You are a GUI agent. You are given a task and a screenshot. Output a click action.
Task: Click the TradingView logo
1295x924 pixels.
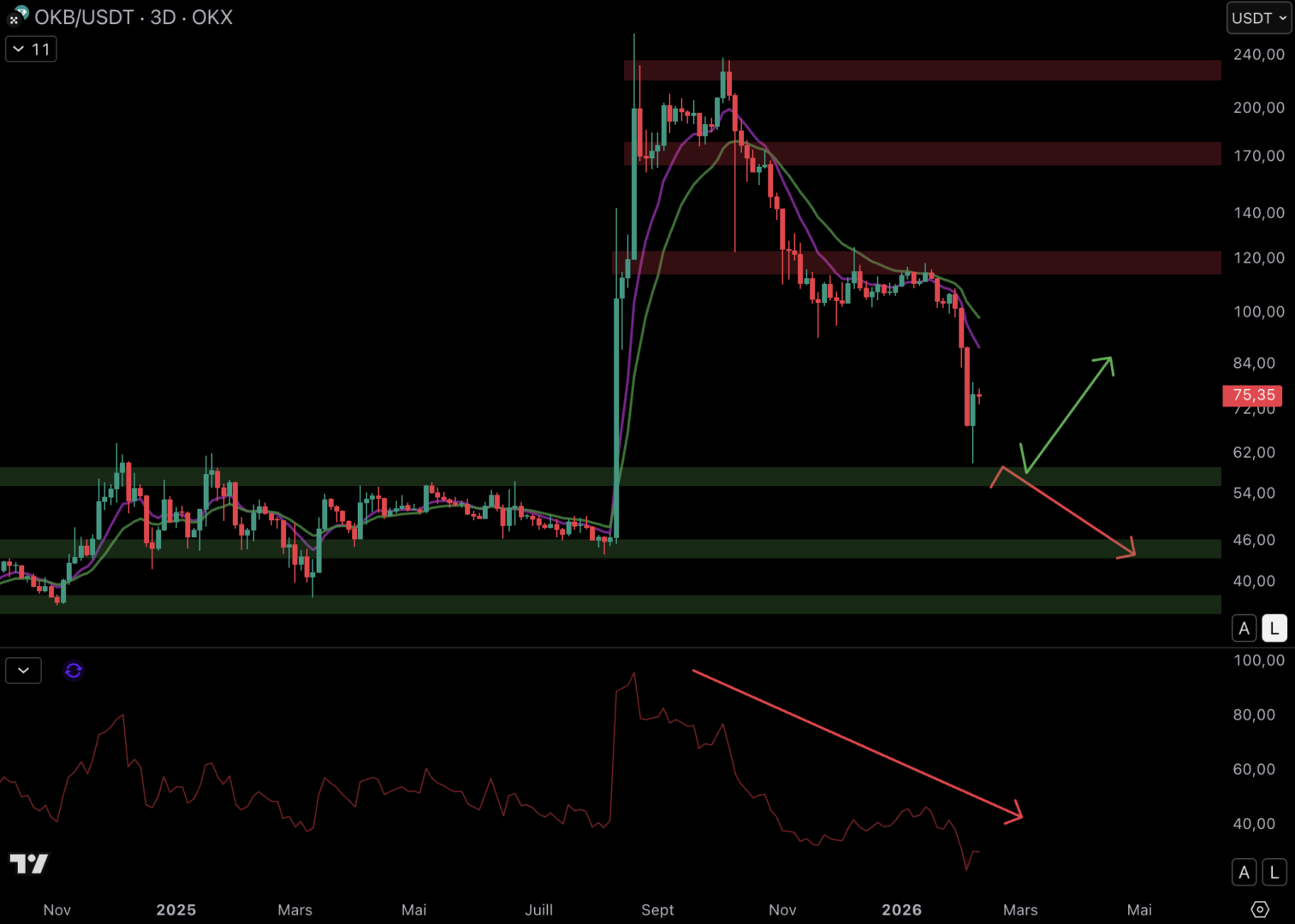29,864
